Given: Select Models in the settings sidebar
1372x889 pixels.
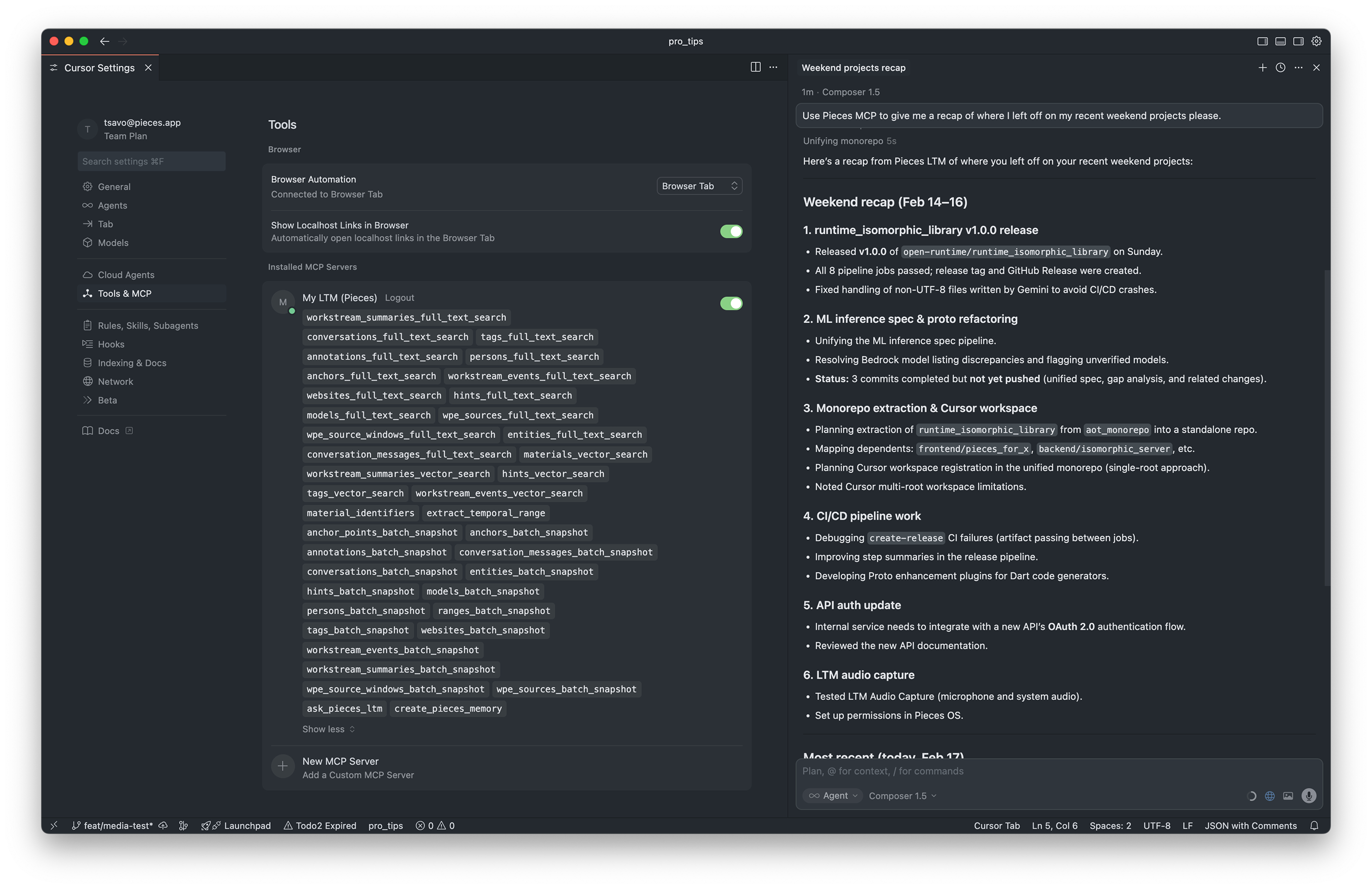Looking at the screenshot, I should [x=113, y=242].
